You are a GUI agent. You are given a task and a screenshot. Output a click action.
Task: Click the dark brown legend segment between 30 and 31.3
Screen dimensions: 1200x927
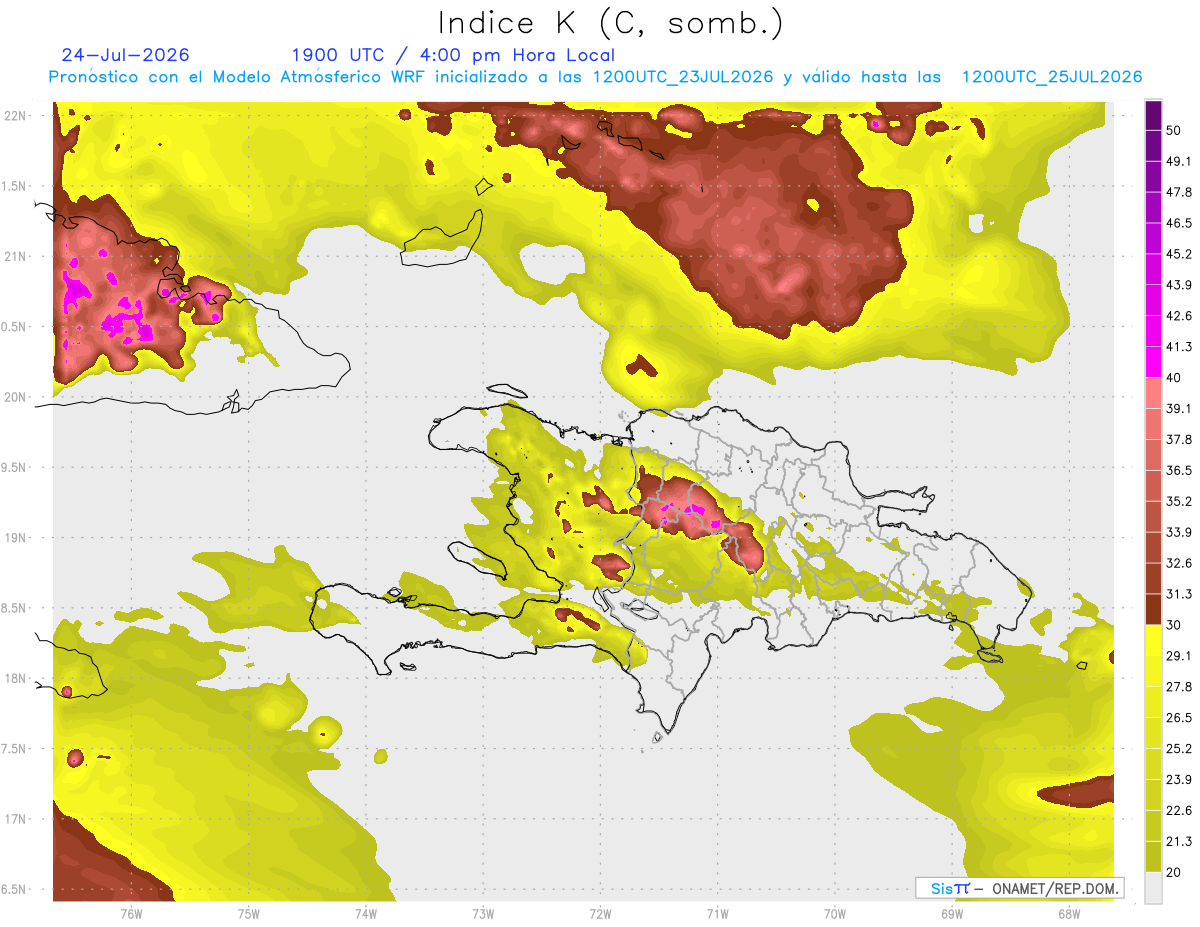(1154, 609)
